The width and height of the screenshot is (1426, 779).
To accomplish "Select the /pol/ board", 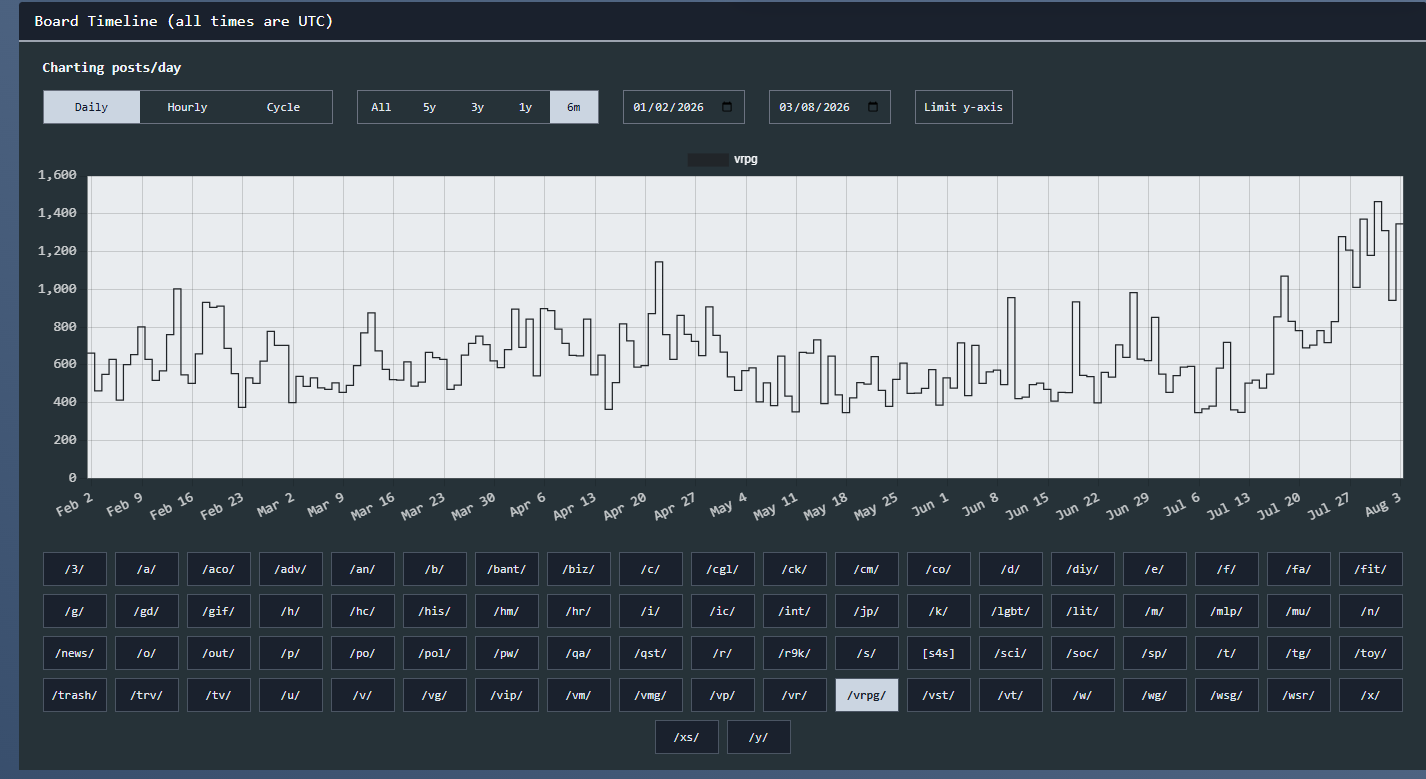I will (435, 653).
